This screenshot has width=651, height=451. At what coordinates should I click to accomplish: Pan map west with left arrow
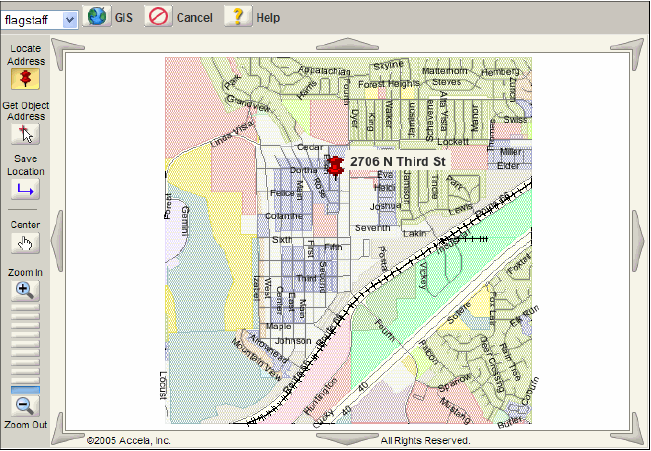pos(57,241)
